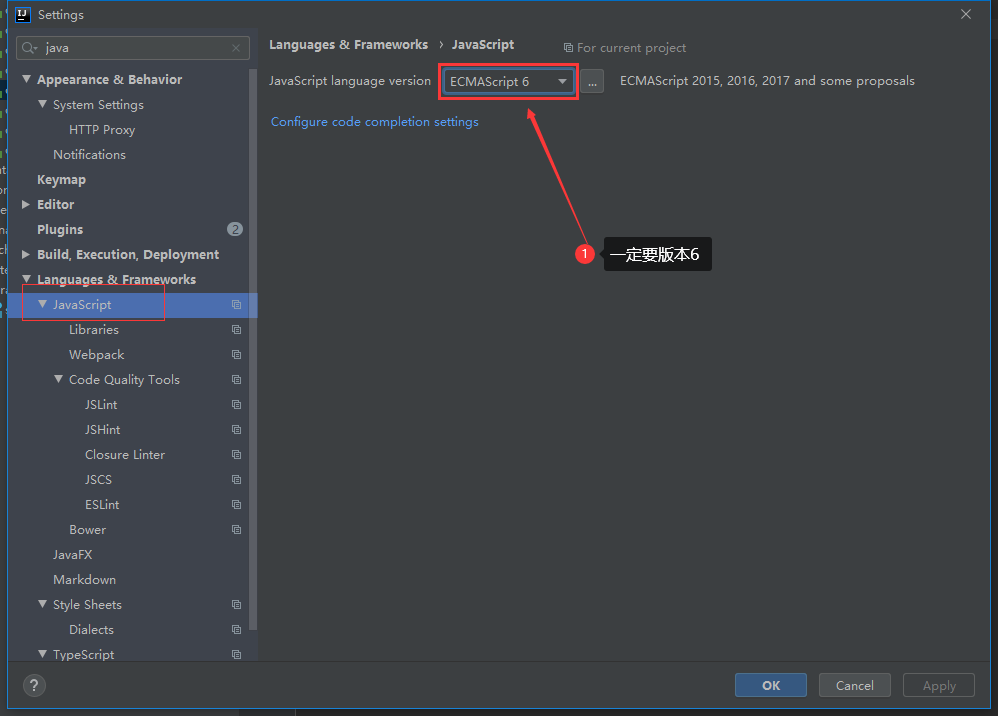Open 'Configure code completion settings' link
Viewport: 998px width, 716px height.
374,122
